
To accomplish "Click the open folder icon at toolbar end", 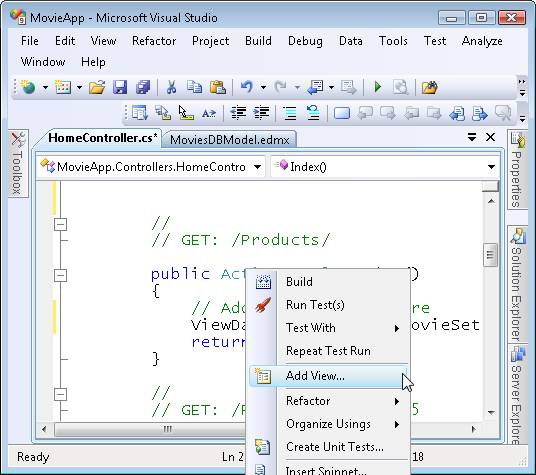I will point(430,88).
